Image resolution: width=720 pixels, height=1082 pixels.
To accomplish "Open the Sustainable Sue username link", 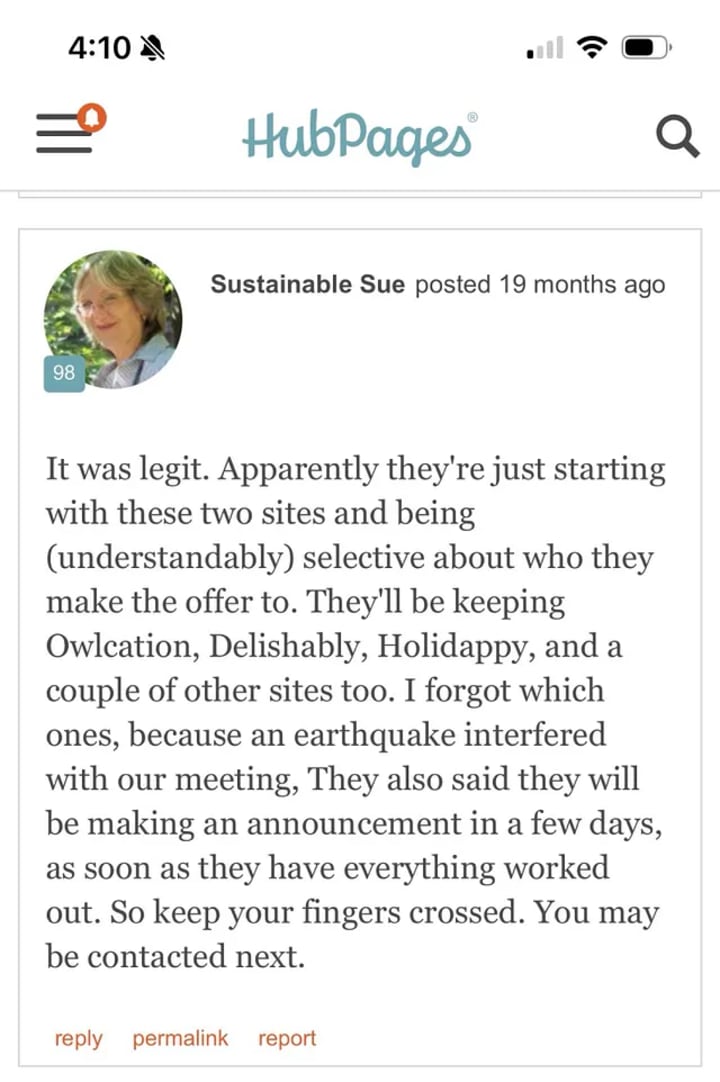I will click(307, 284).
